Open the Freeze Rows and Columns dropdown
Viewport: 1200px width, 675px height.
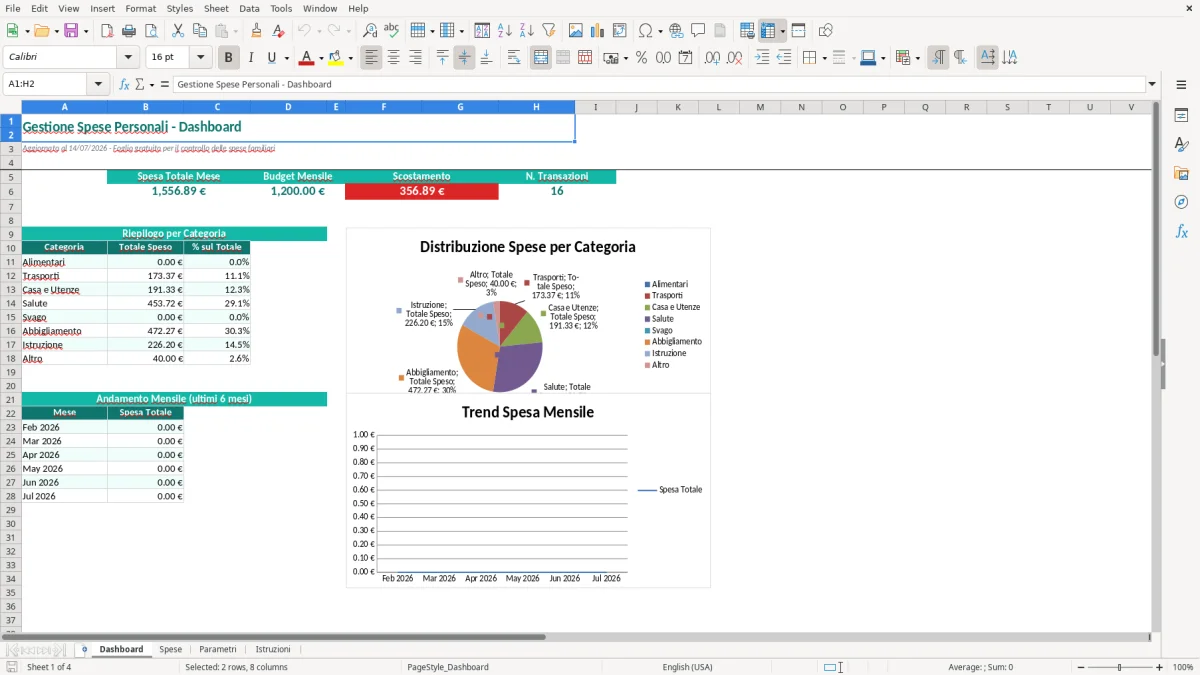(783, 31)
